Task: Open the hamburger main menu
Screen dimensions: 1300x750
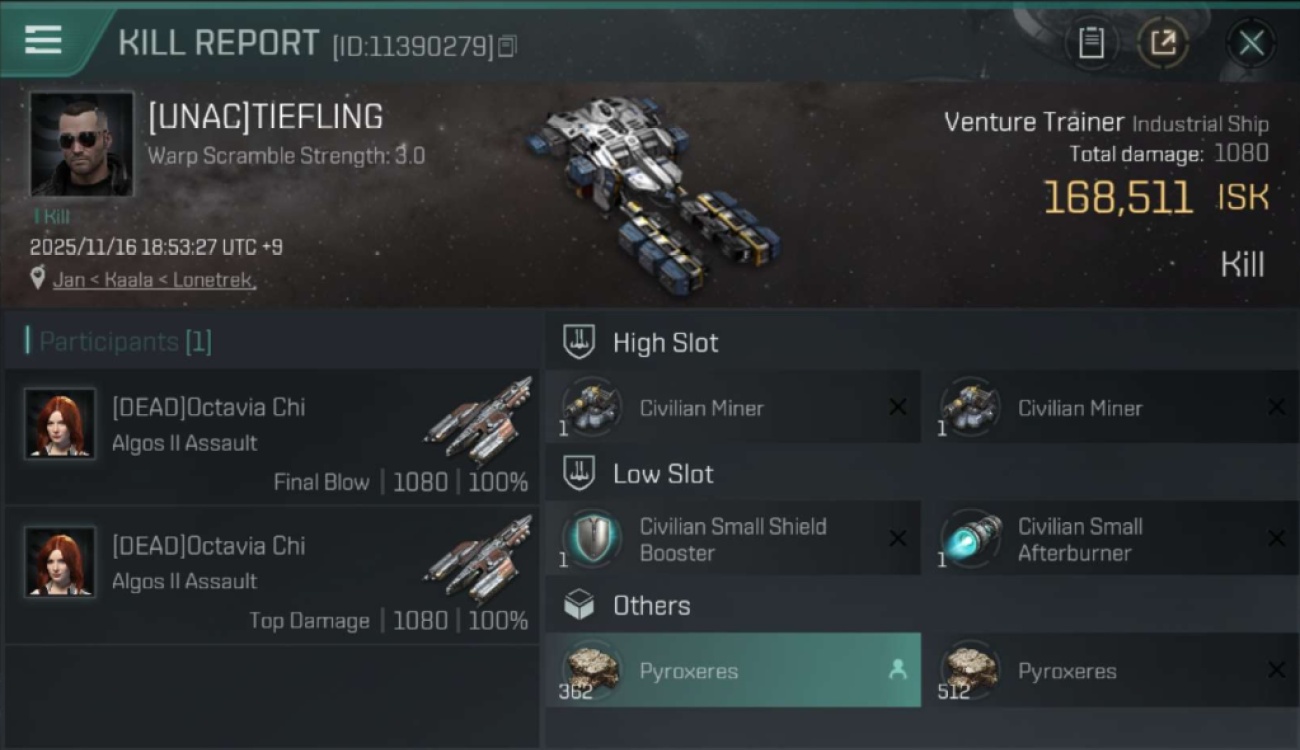Action: point(43,40)
